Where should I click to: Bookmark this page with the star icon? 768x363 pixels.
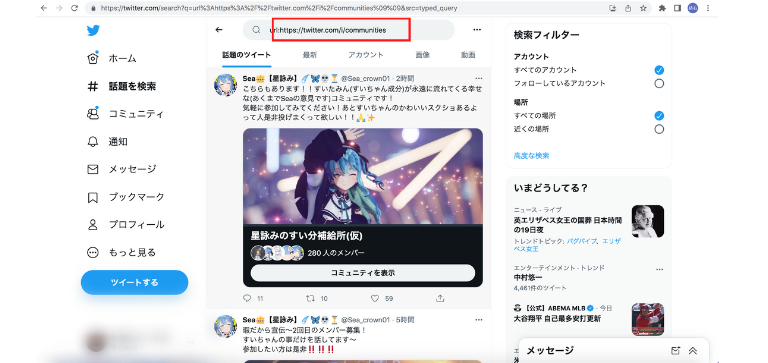[x=643, y=8]
